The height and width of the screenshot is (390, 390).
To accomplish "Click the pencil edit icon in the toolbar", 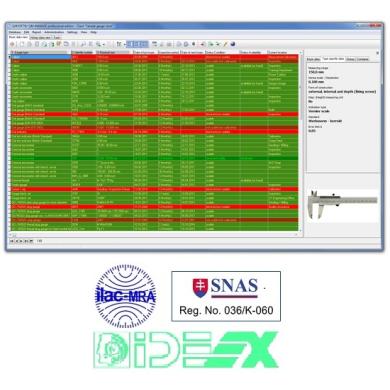I will [x=225, y=44].
